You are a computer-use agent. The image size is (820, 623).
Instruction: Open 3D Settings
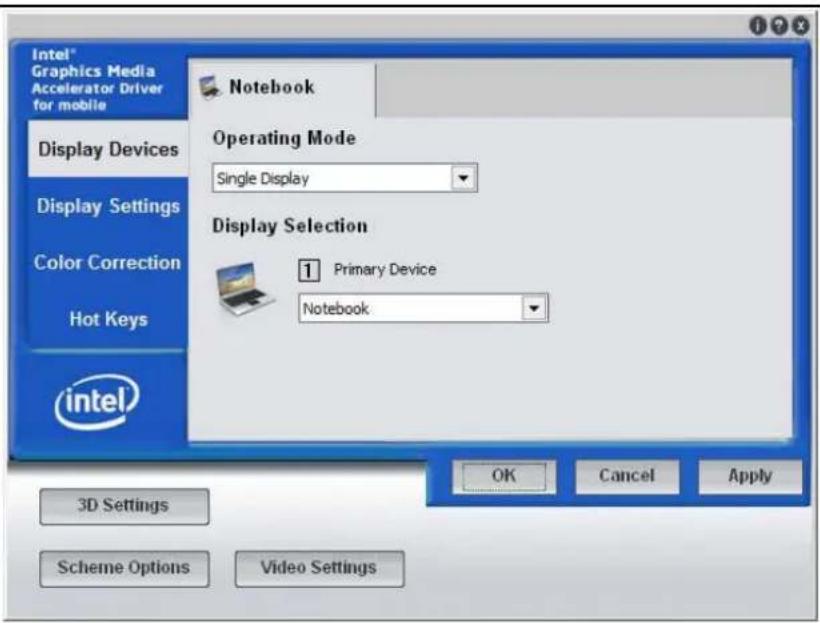[x=124, y=506]
